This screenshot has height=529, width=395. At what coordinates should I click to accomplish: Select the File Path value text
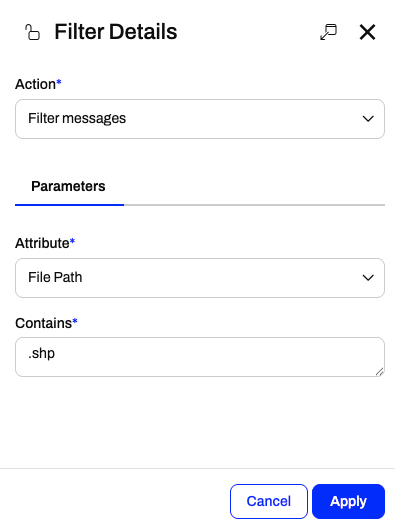(55, 277)
